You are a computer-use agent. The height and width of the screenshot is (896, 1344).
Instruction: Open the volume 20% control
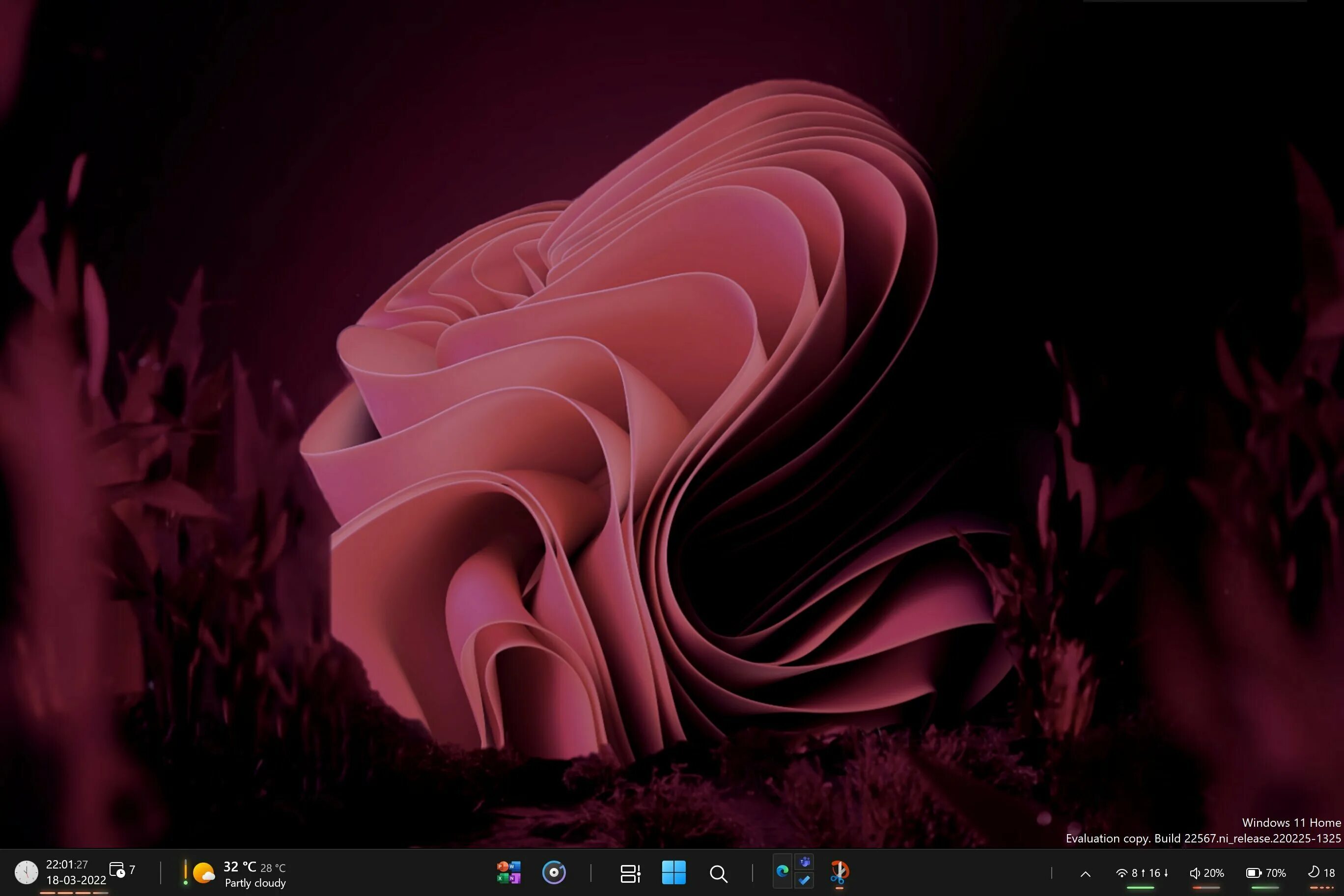click(1206, 873)
